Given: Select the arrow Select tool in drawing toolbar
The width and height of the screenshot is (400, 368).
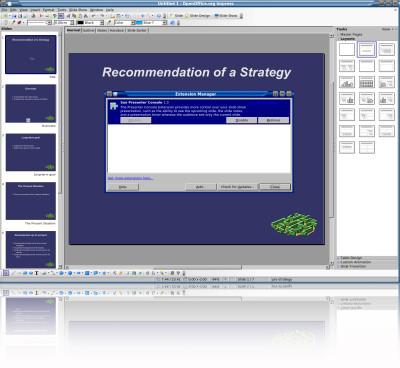Looking at the screenshot, I should [x=6, y=273].
